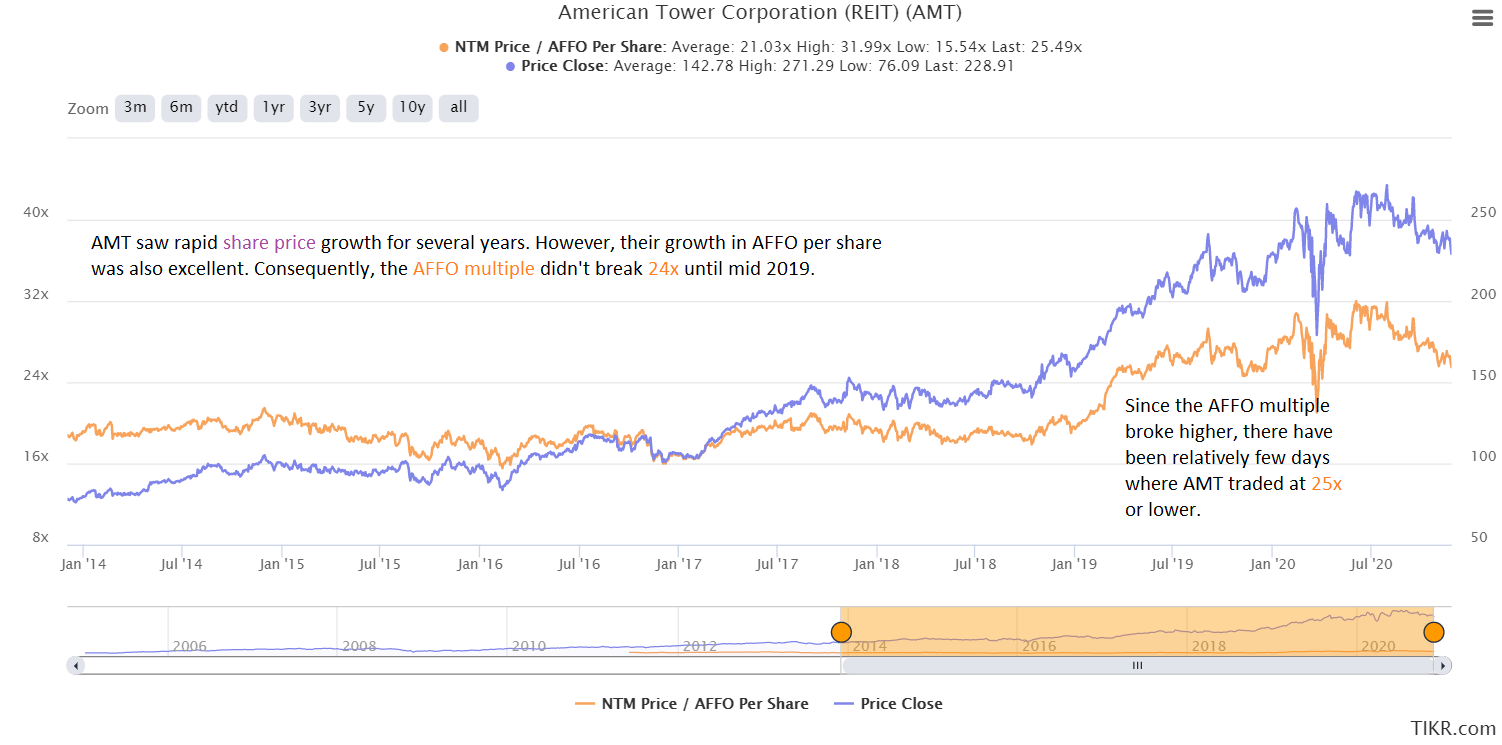Screen dimensions: 1502x745
Task: Switch zoom to 10y
Action: click(x=412, y=108)
